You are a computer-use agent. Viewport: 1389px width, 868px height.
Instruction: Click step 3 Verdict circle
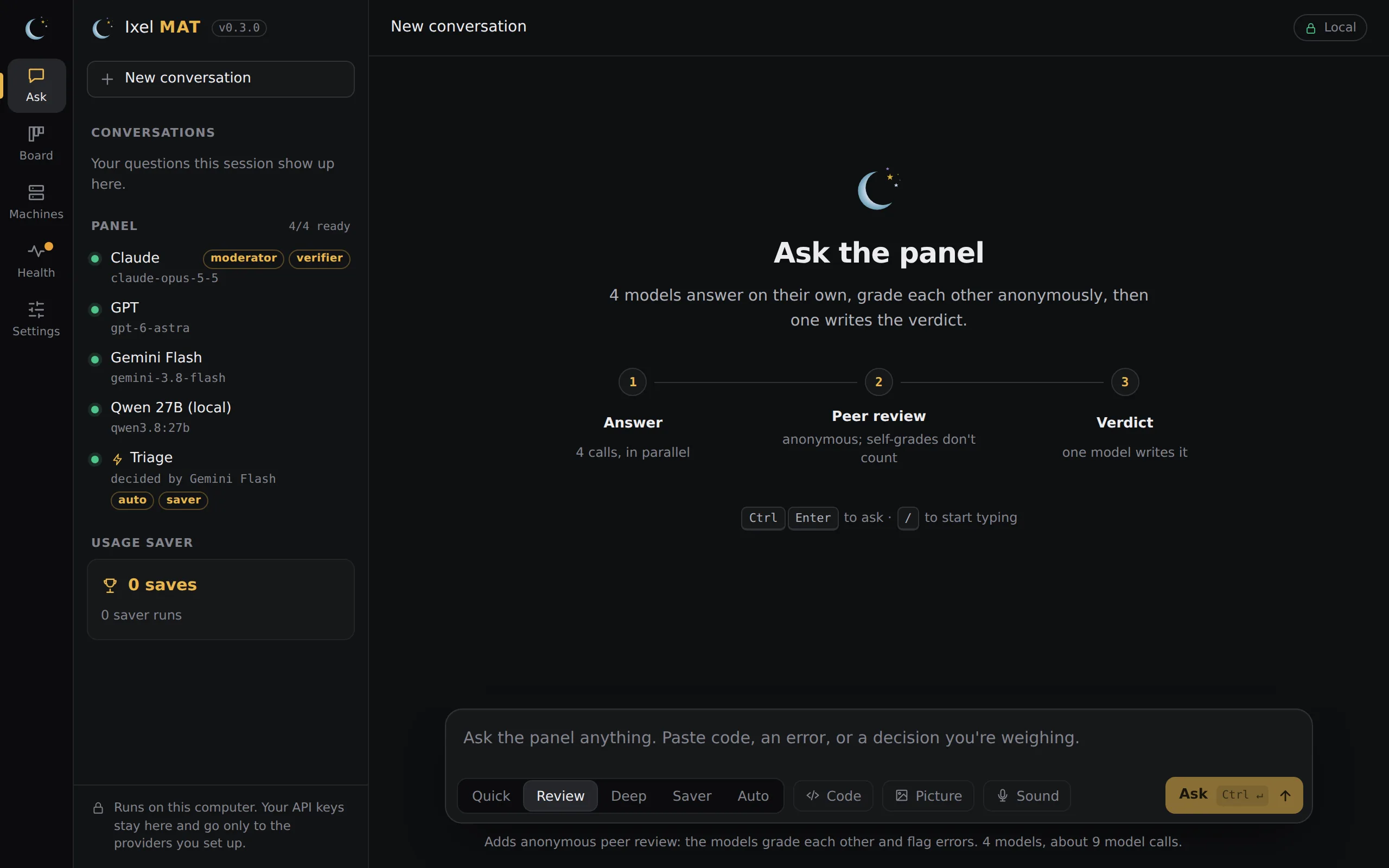tap(1125, 382)
